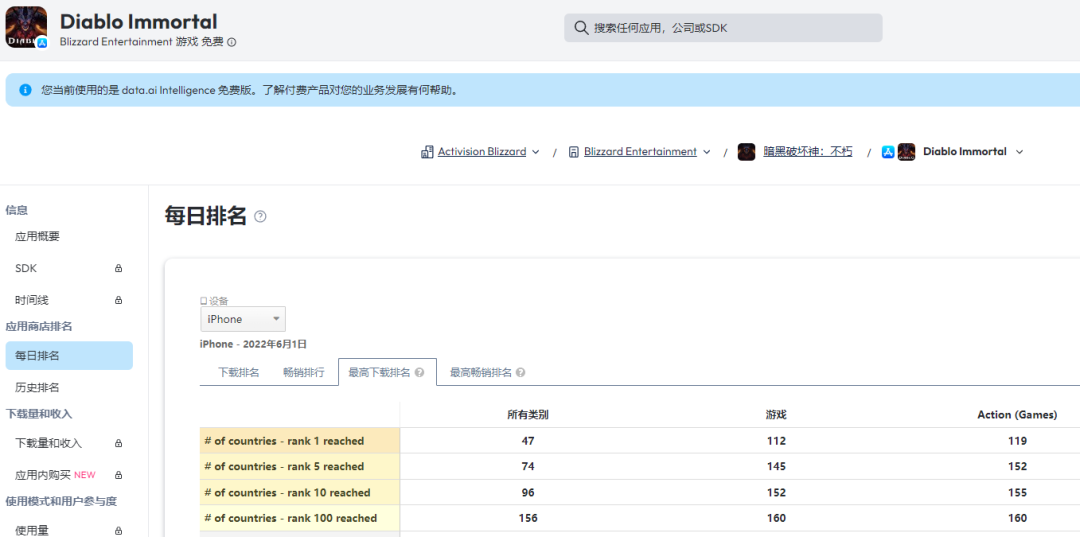1080x537 pixels.
Task: Click the 暗黑破坏神 app thumbnail in breadcrumb
Action: 747,151
